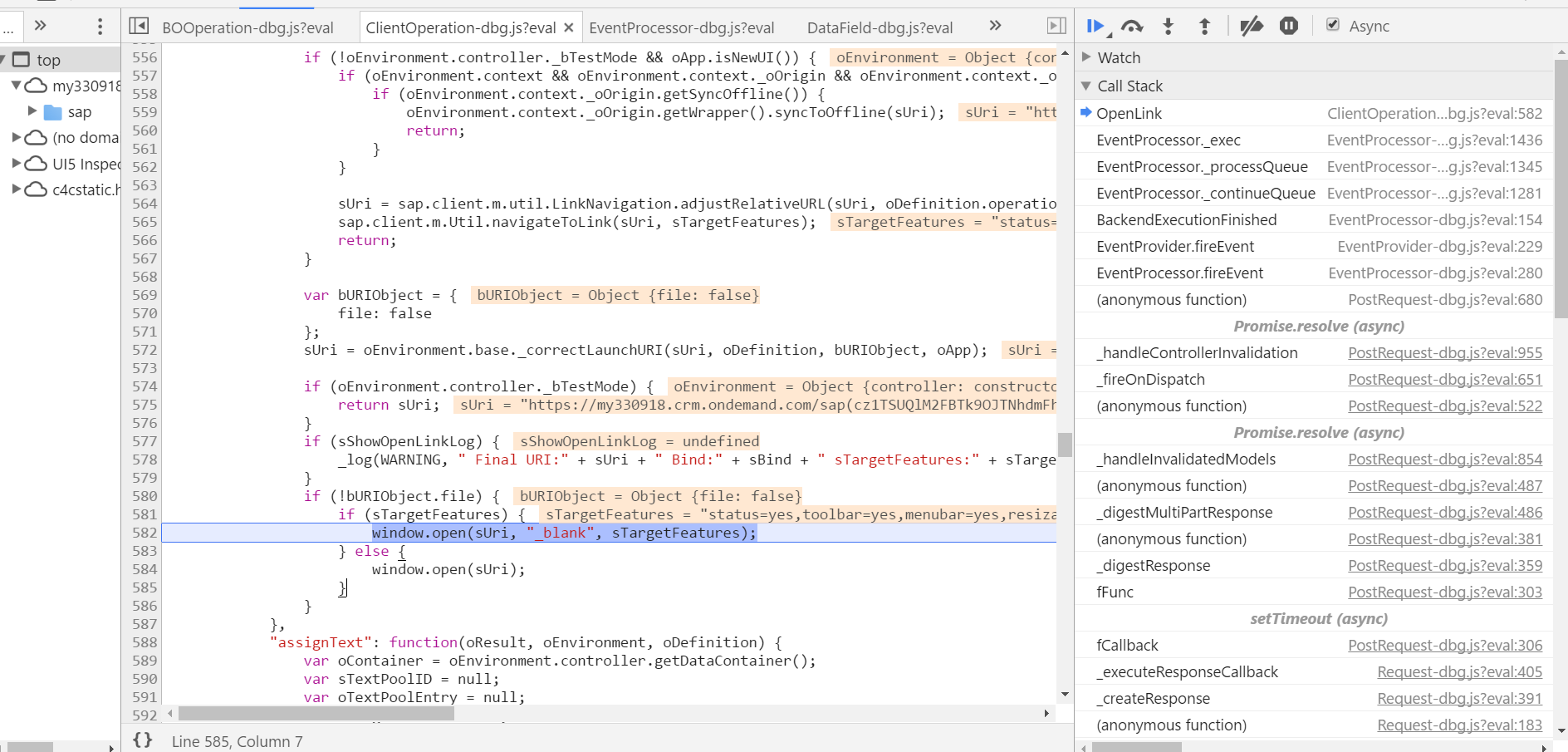
Task: Open PostRequest-dbg.js?eval:651 link
Action: point(1445,380)
